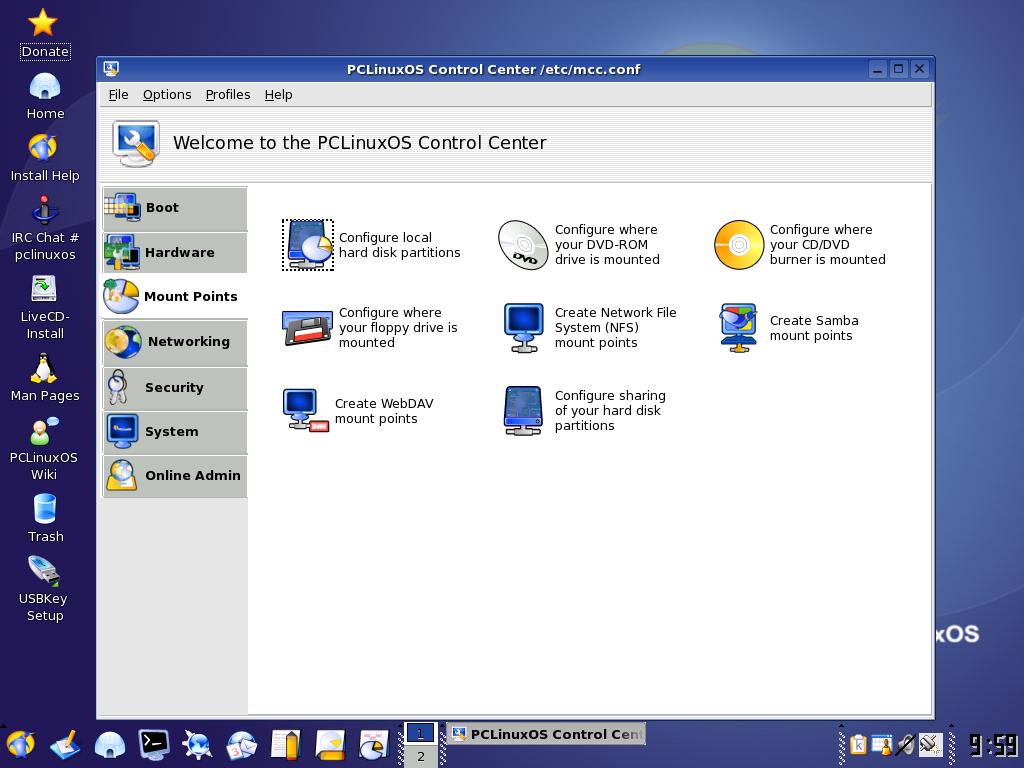The width and height of the screenshot is (1024, 768).
Task: Click the panel clock showing 9:59
Action: (x=993, y=745)
